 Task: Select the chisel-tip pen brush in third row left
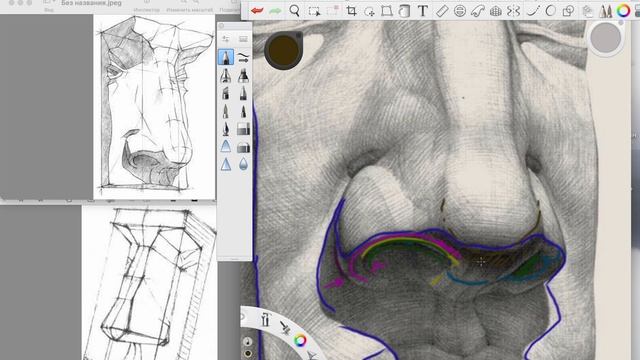[226, 93]
